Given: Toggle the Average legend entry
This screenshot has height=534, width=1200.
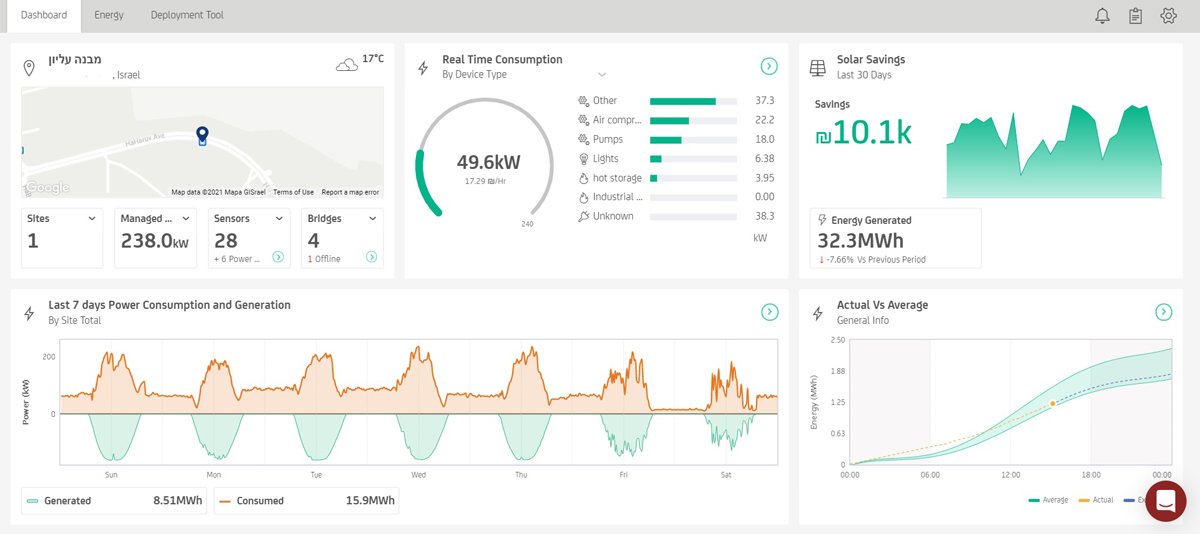Looking at the screenshot, I should pyautogui.click(x=1047, y=500).
